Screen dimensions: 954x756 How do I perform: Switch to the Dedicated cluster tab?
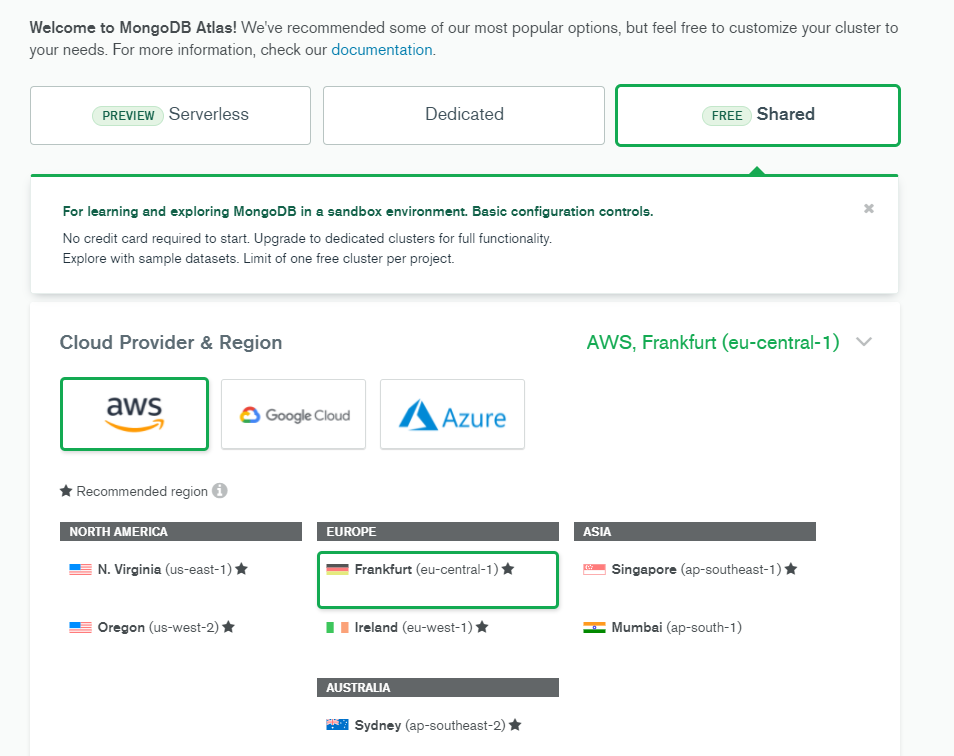coord(464,115)
